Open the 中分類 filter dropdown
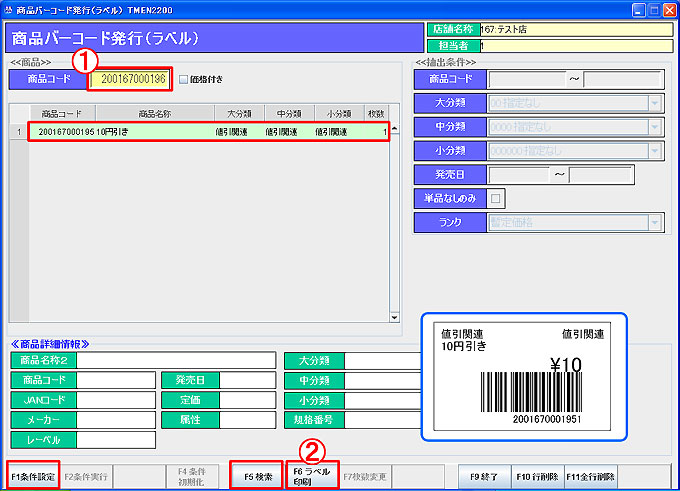Image resolution: width=680 pixels, height=491 pixels. (x=654, y=127)
